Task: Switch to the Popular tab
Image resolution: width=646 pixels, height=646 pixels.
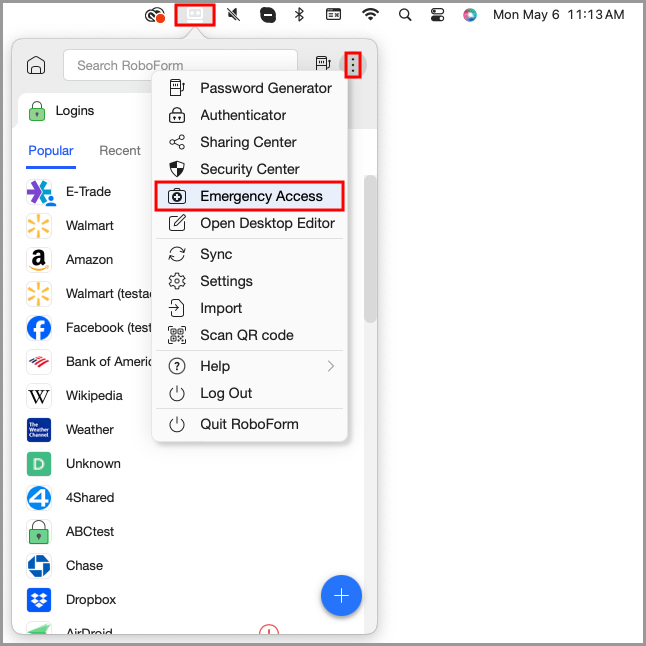Action: pos(51,151)
